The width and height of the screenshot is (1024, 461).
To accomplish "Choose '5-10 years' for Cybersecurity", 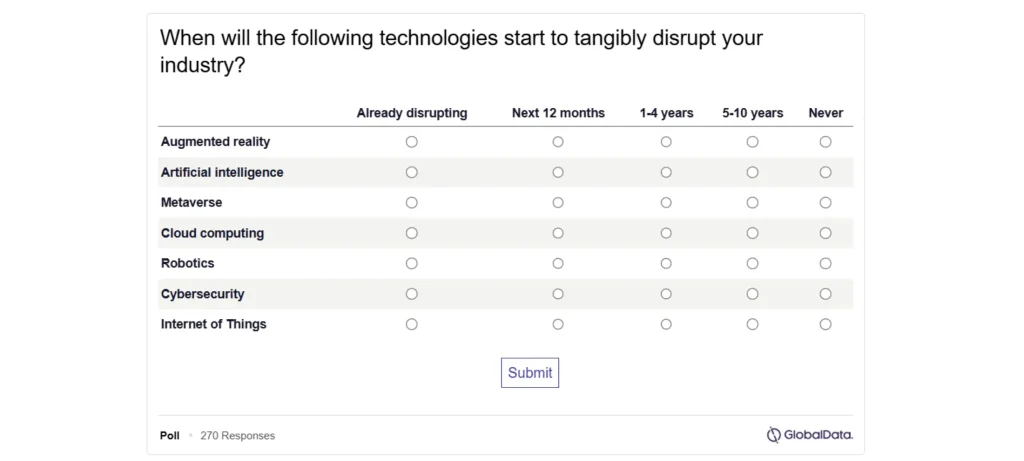I will click(x=752, y=294).
